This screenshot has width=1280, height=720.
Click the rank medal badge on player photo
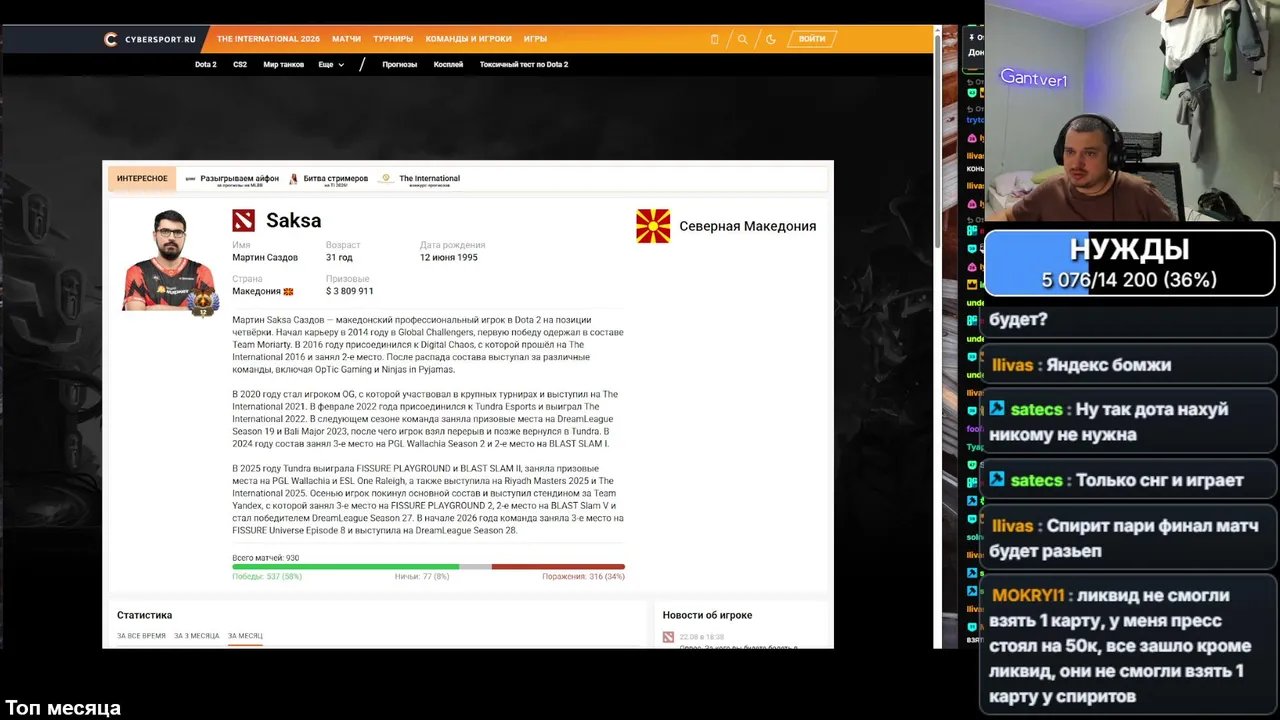203,303
